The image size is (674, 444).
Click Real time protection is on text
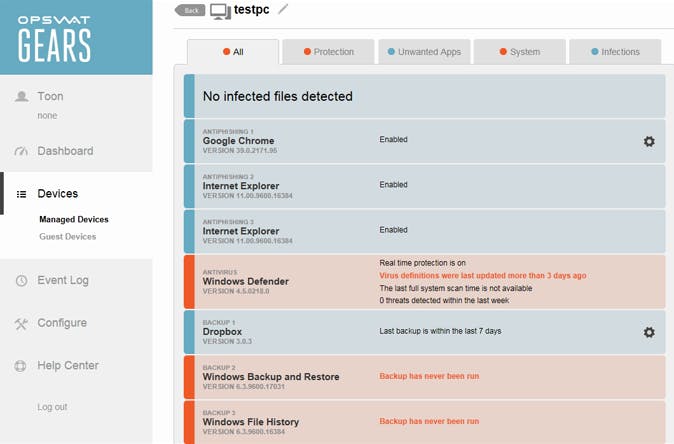tap(422, 263)
